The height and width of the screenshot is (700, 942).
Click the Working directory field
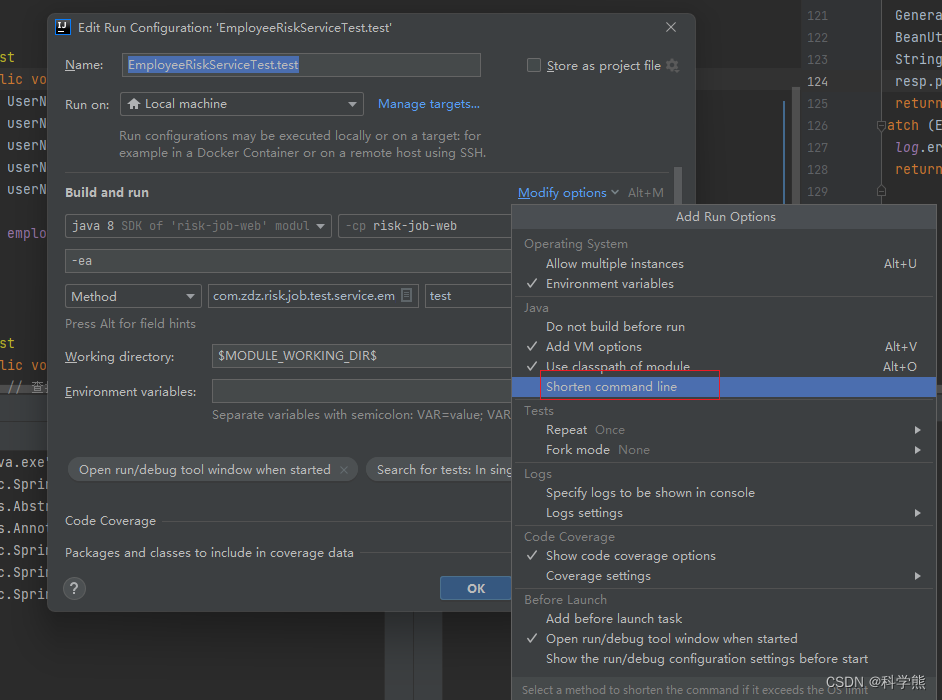(362, 356)
